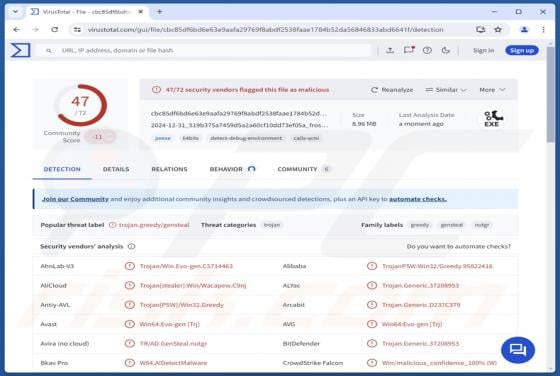The height and width of the screenshot is (376, 560).
Task: Click warning icon in CrowdStrike Falcon row
Action: [x=372, y=362]
